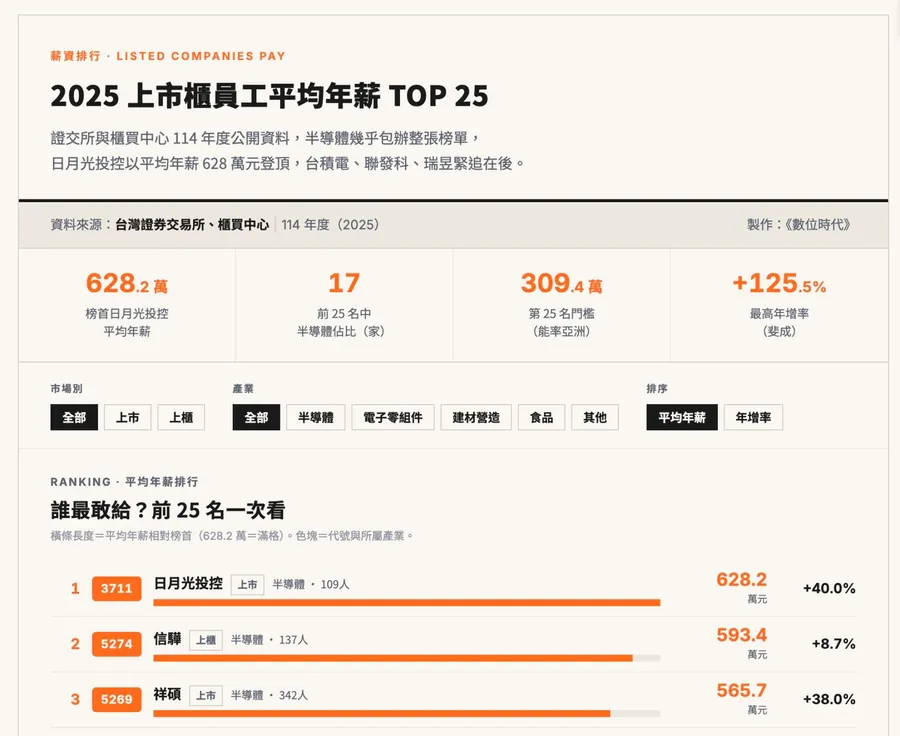Click the source 台灣證券交易所、櫃買中心
Viewport: 900px width, 736px height.
click(x=192, y=224)
